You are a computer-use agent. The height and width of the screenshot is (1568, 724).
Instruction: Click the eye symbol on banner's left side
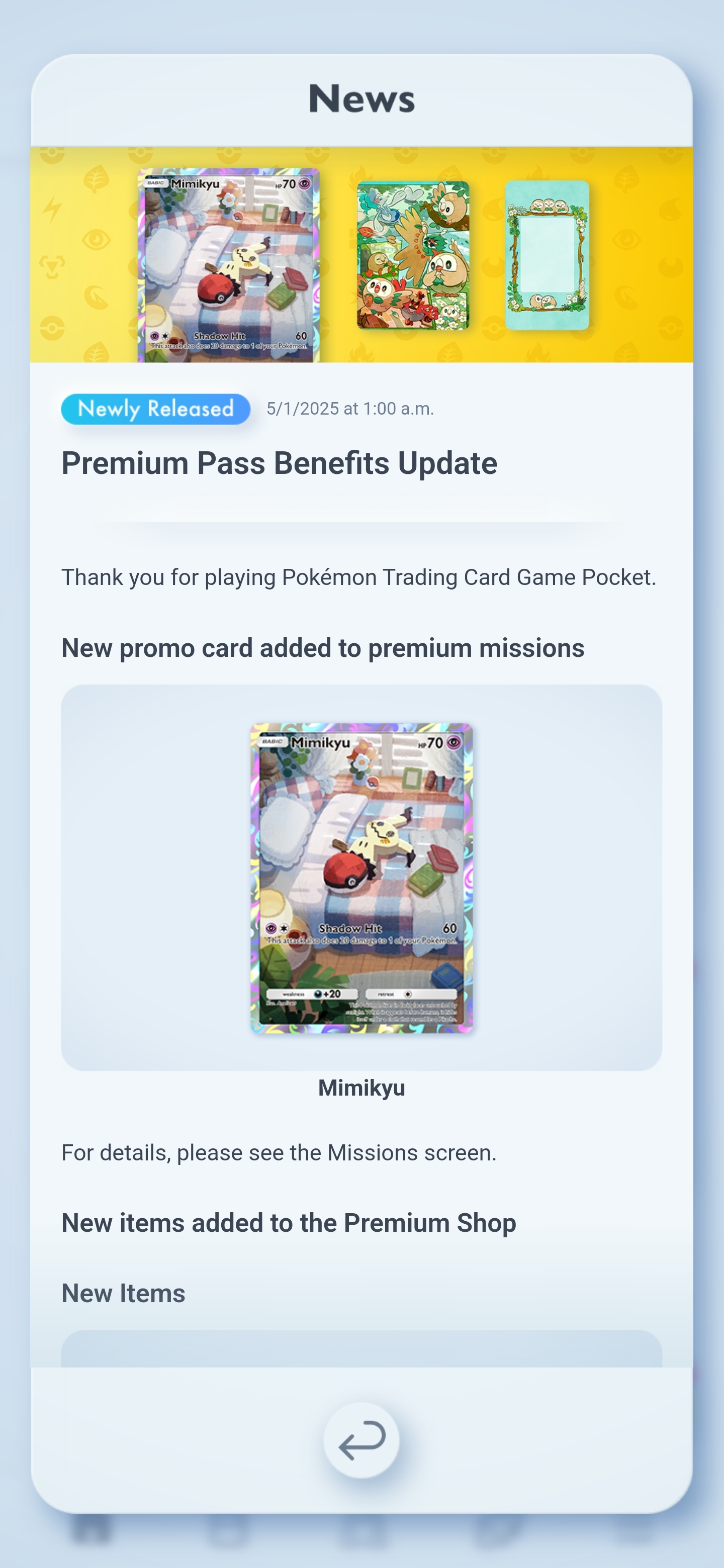[x=96, y=239]
